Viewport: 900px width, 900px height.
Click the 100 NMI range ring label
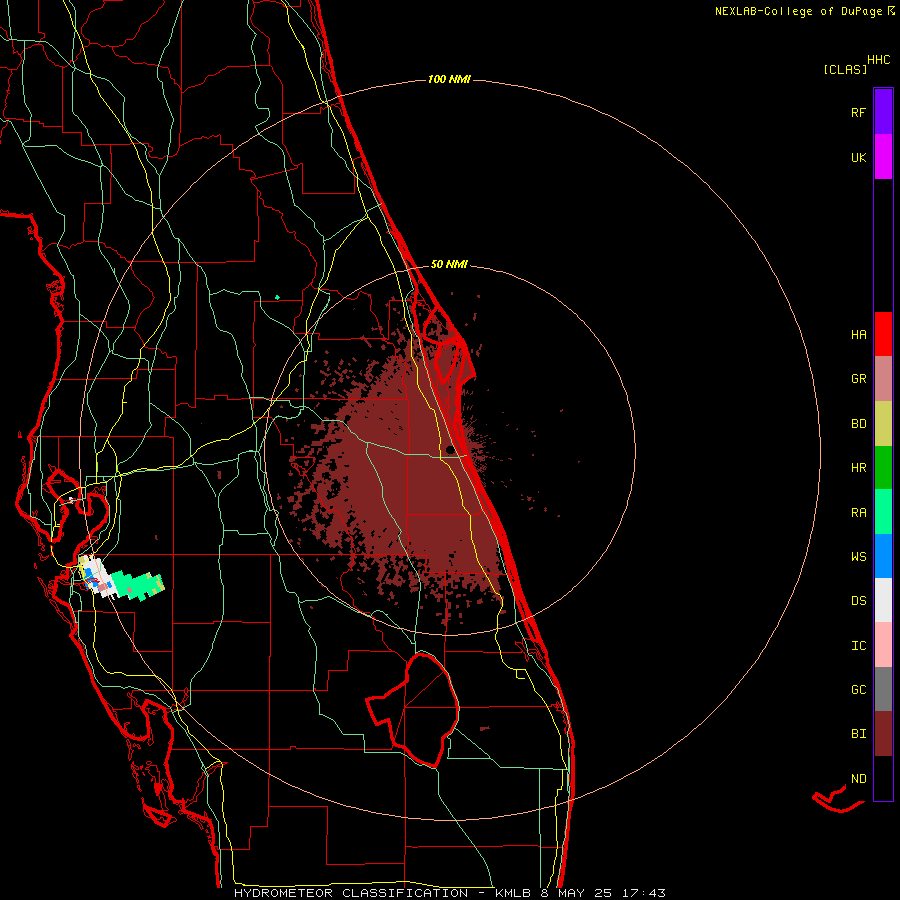[x=449, y=79]
